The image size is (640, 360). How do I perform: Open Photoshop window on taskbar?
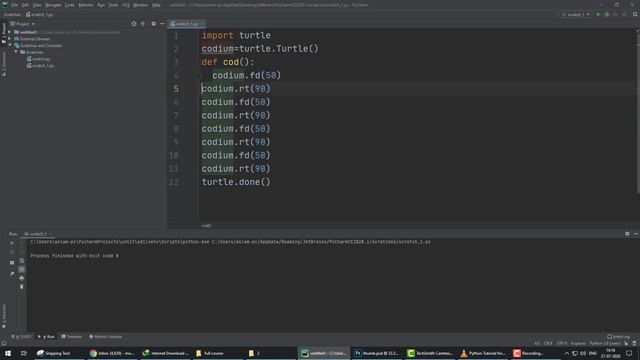coord(377,353)
